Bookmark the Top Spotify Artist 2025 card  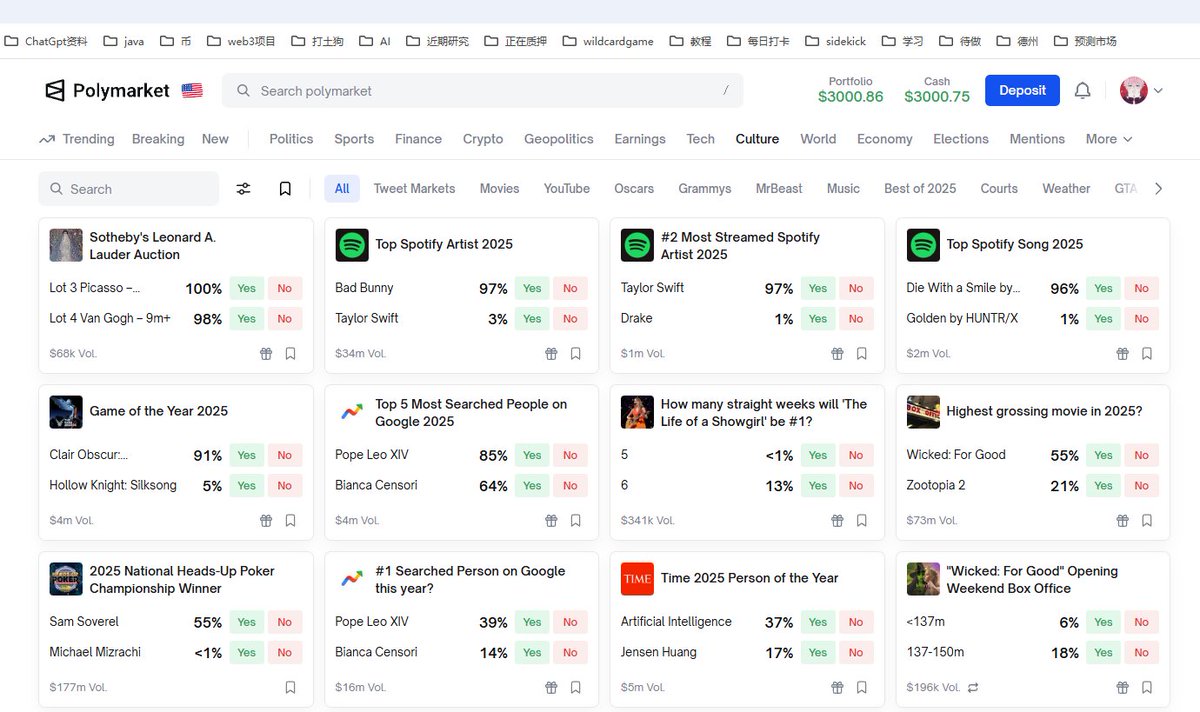[576, 354]
